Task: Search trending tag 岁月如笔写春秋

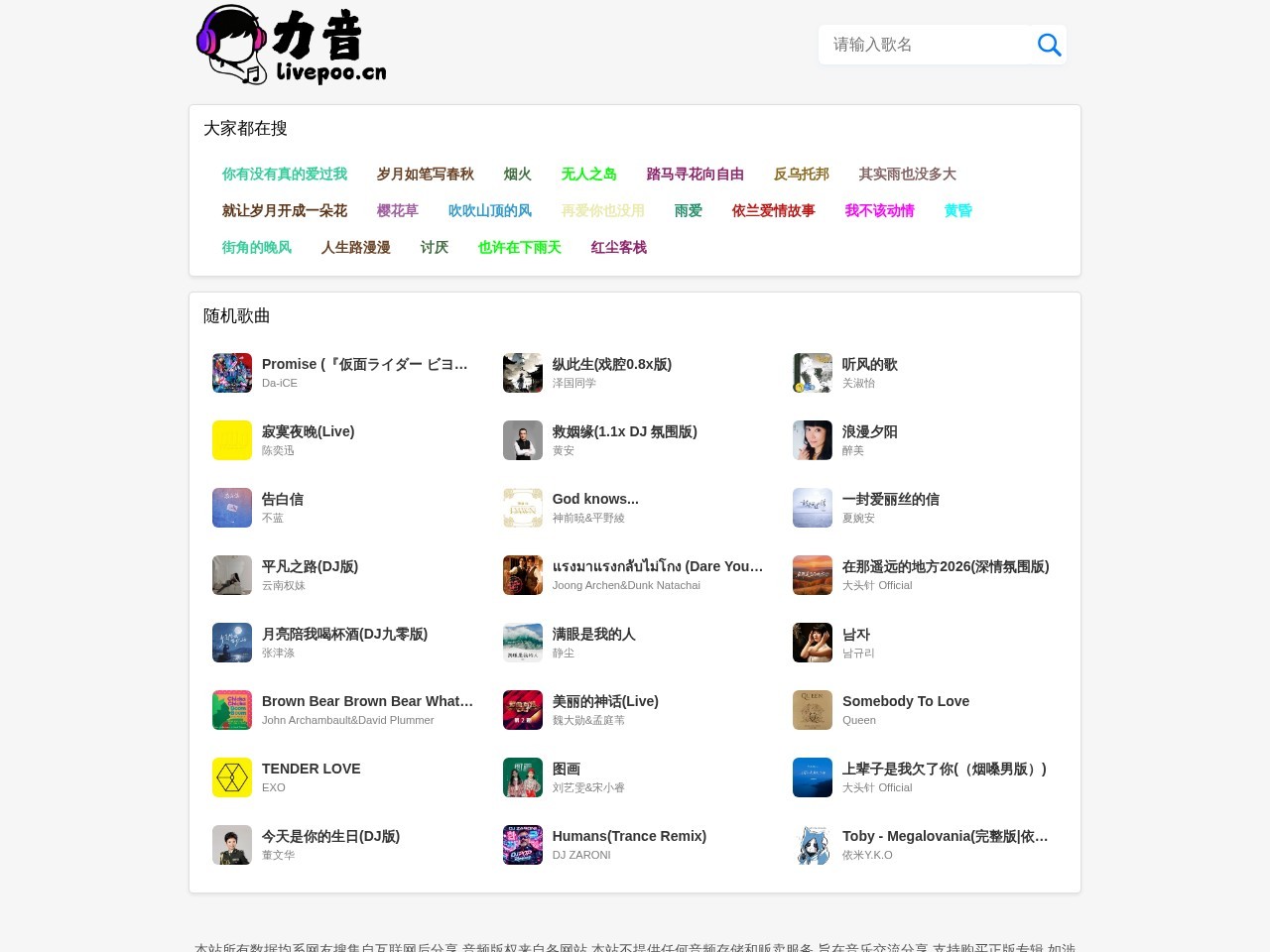Action: click(426, 174)
